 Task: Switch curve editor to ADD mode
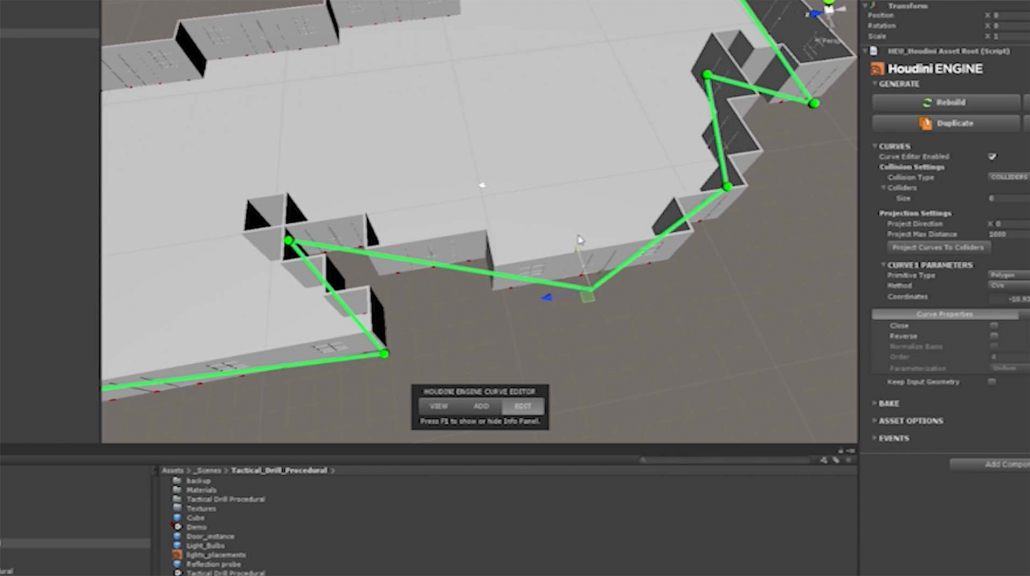481,406
